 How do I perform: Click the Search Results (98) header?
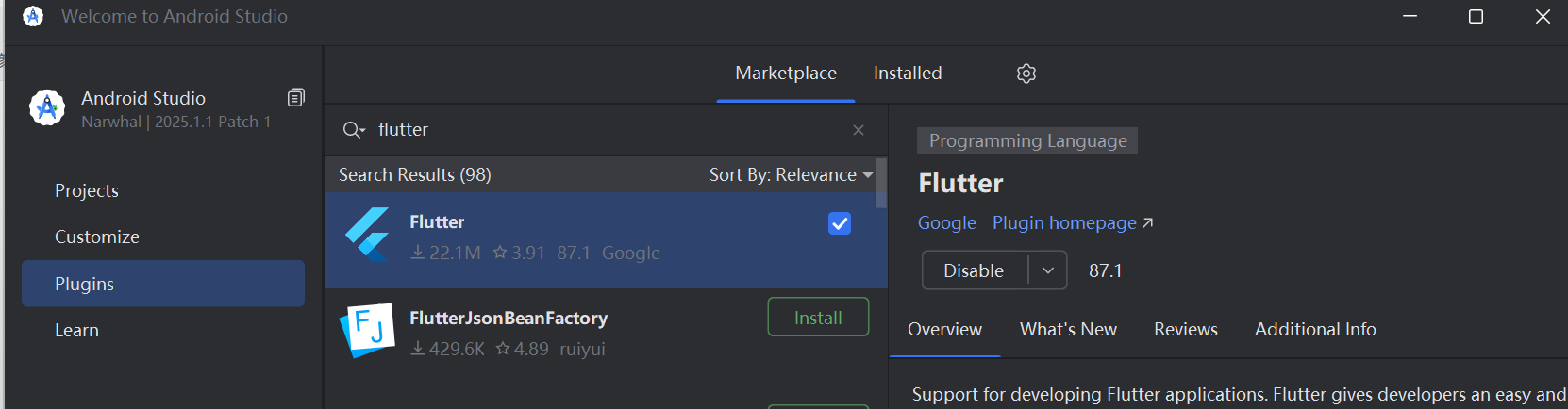click(x=415, y=174)
